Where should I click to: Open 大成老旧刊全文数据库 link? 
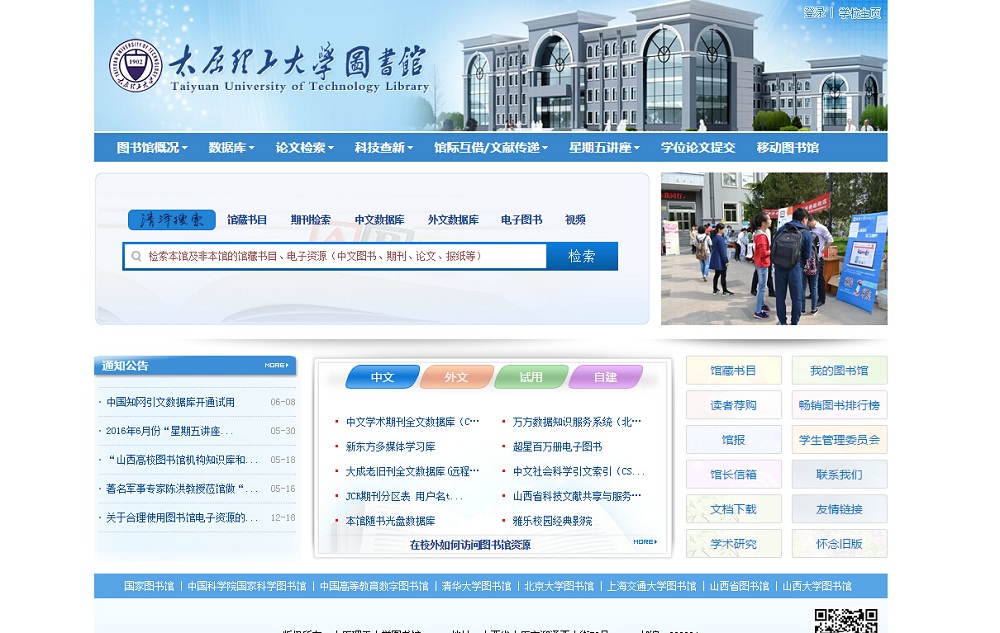(x=412, y=472)
